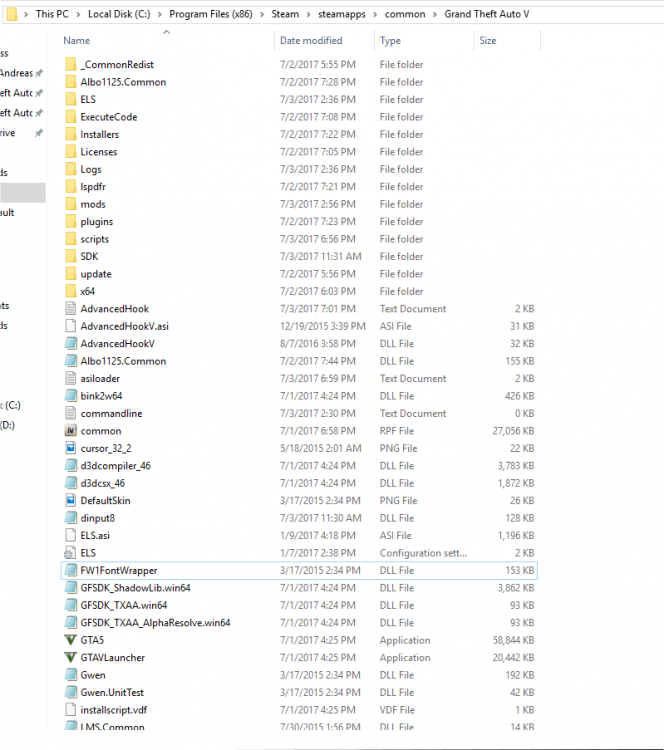Viewport: 664px width, 750px height.
Task: Click the AdvancedHookV.asi file icon
Action: coord(70,326)
